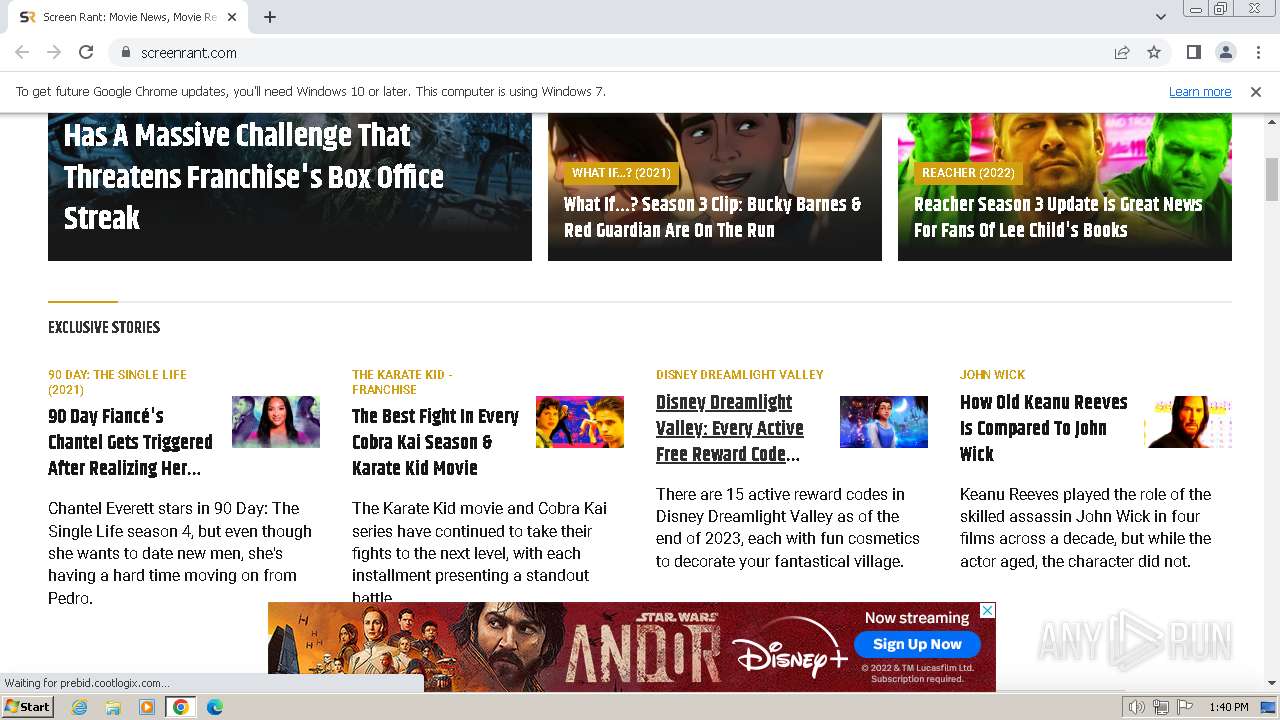Image resolution: width=1280 pixels, height=720 pixels.
Task: Open the Chantel article thumbnail
Action: click(276, 422)
